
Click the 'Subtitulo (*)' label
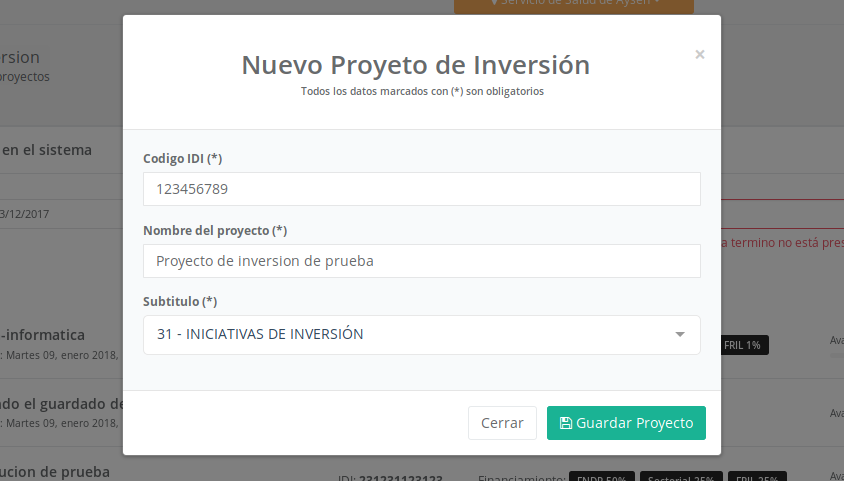click(180, 301)
